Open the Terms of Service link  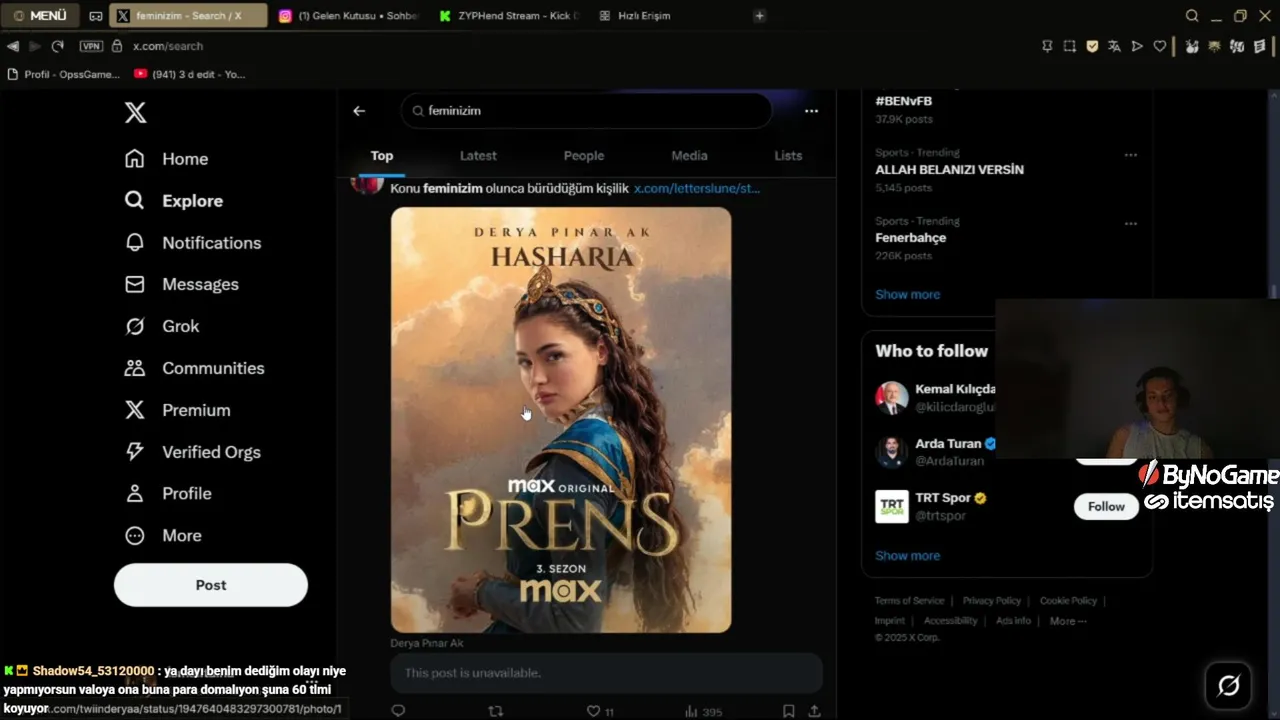pyautogui.click(x=909, y=601)
